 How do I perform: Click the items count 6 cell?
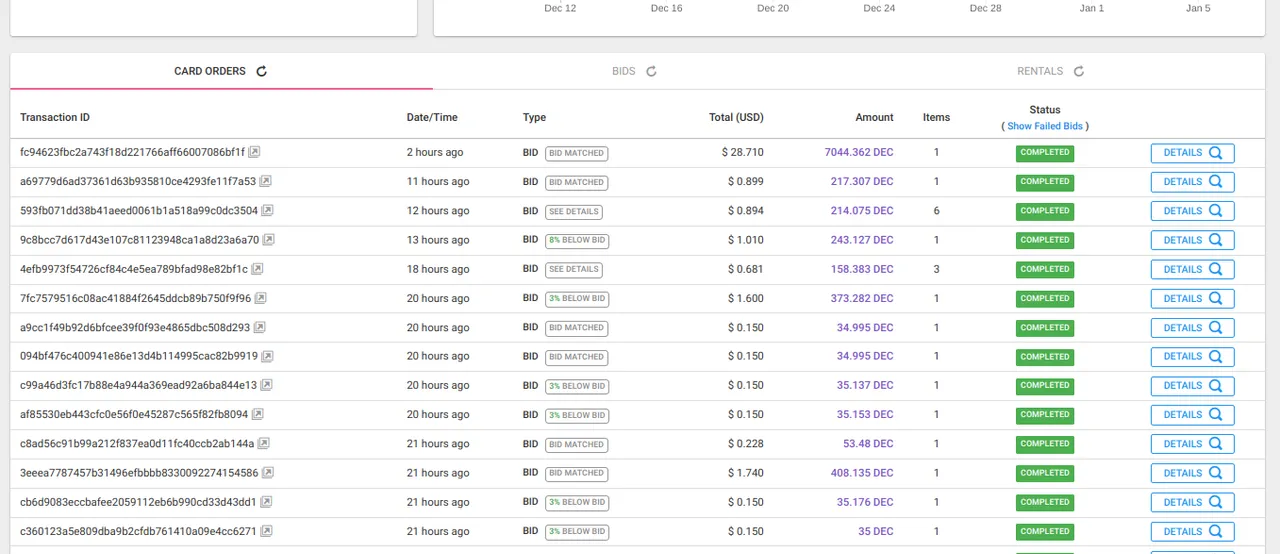coord(936,211)
